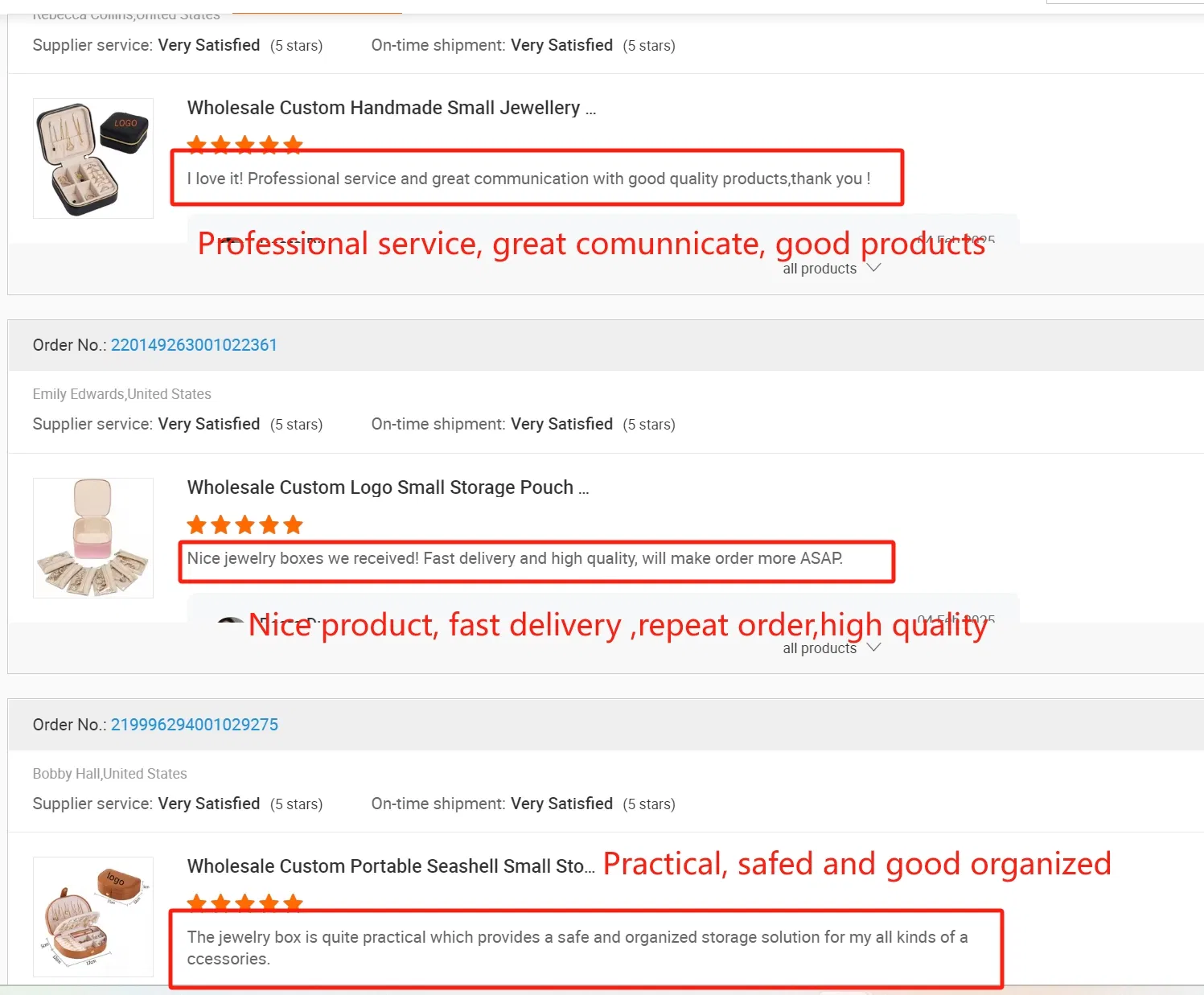Click red 'Practical, safed and good organized' annotation
1204x995 pixels.
857,864
